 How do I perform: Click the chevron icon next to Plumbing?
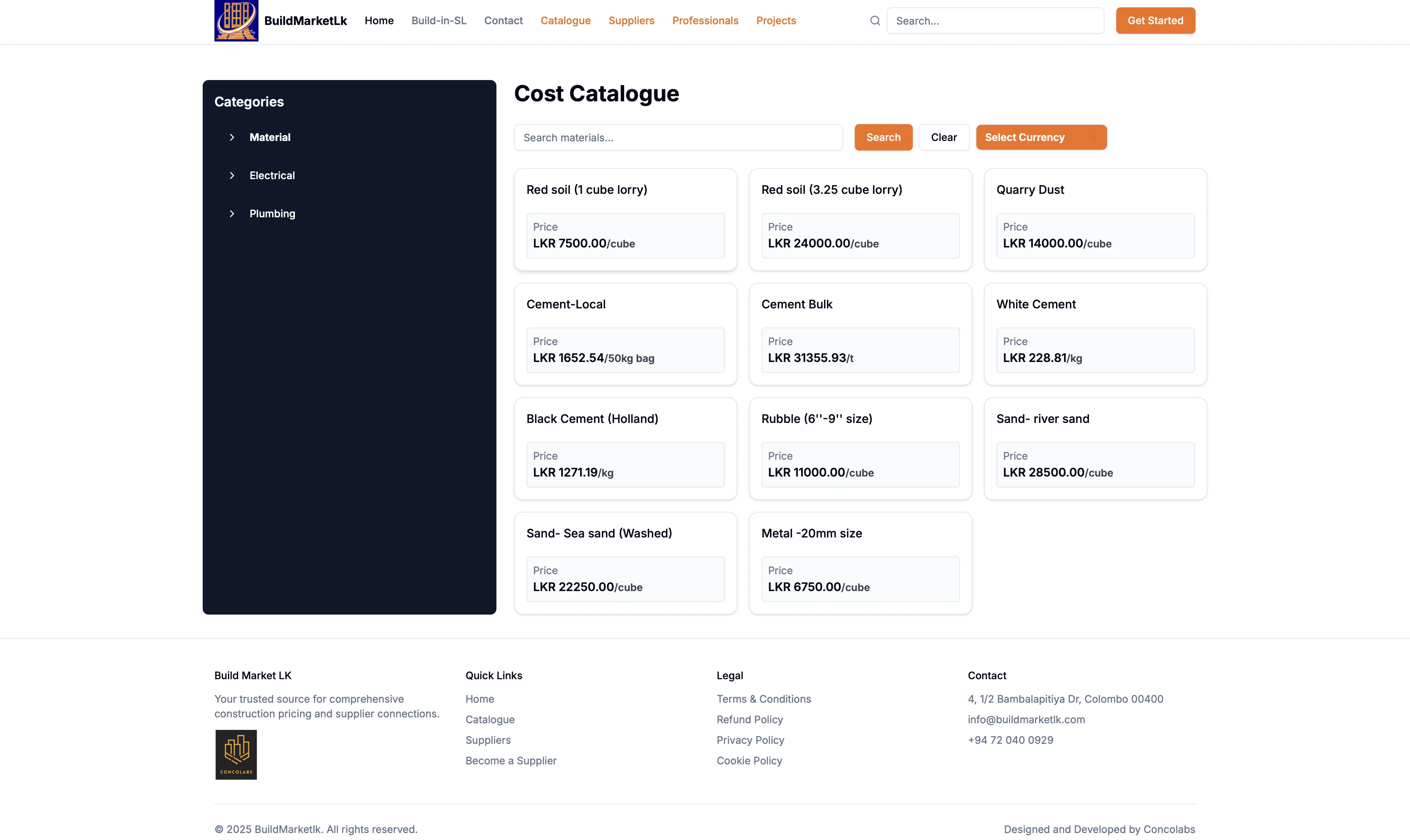tap(232, 213)
